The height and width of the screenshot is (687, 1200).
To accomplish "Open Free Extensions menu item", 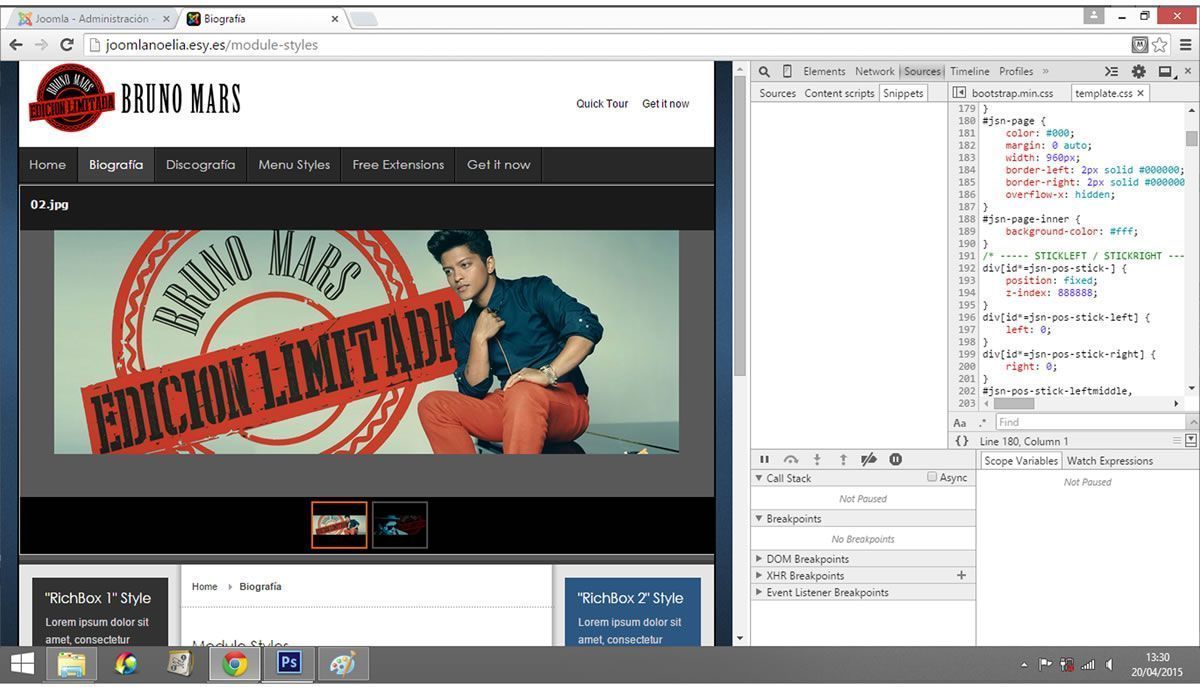I will click(398, 165).
